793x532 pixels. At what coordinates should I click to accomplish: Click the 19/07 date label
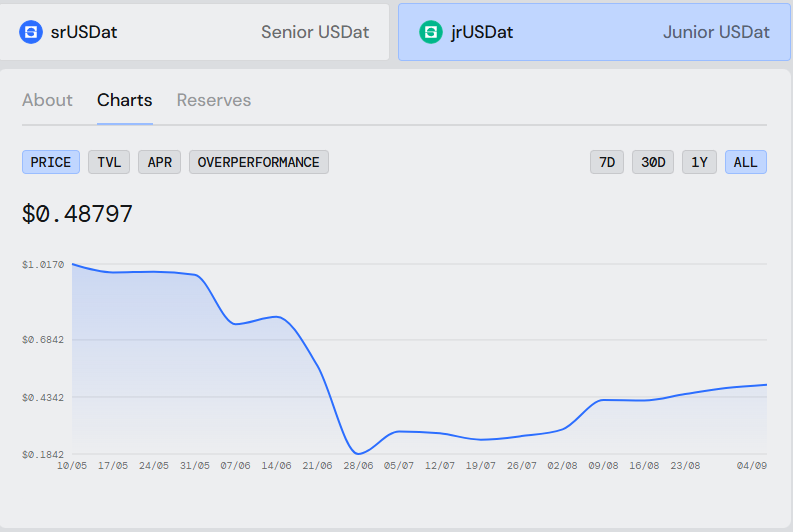pyautogui.click(x=480, y=465)
